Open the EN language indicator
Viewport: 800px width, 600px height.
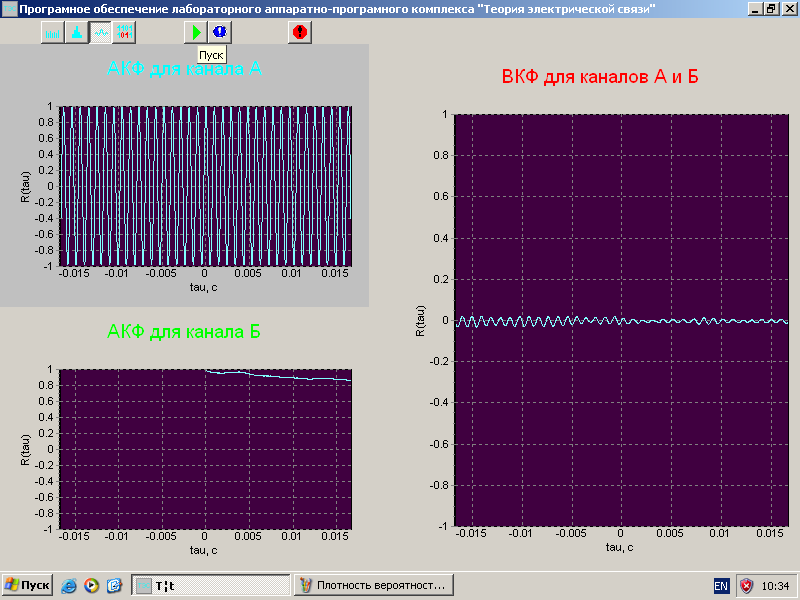721,586
